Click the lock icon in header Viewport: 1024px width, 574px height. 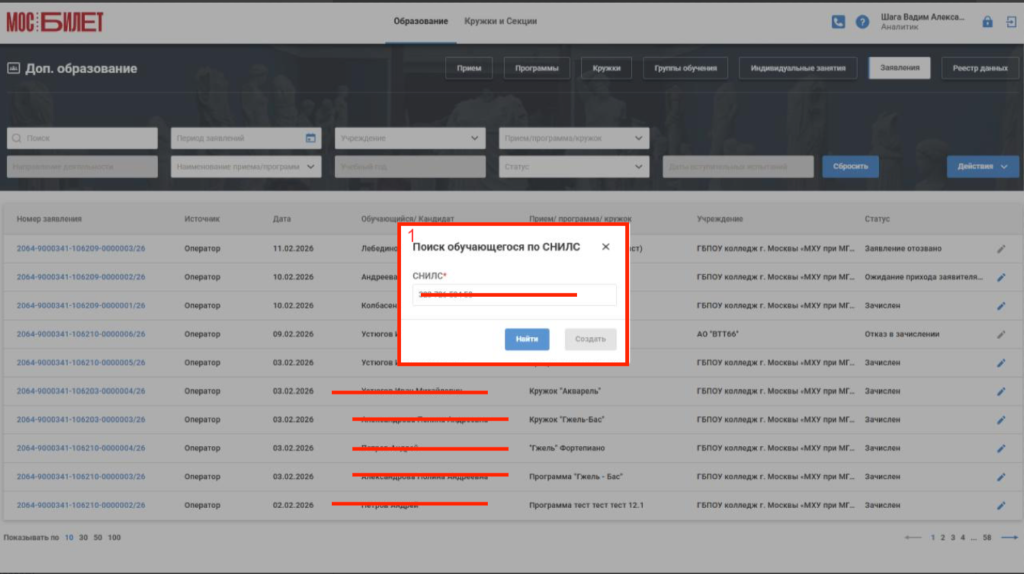coord(987,22)
